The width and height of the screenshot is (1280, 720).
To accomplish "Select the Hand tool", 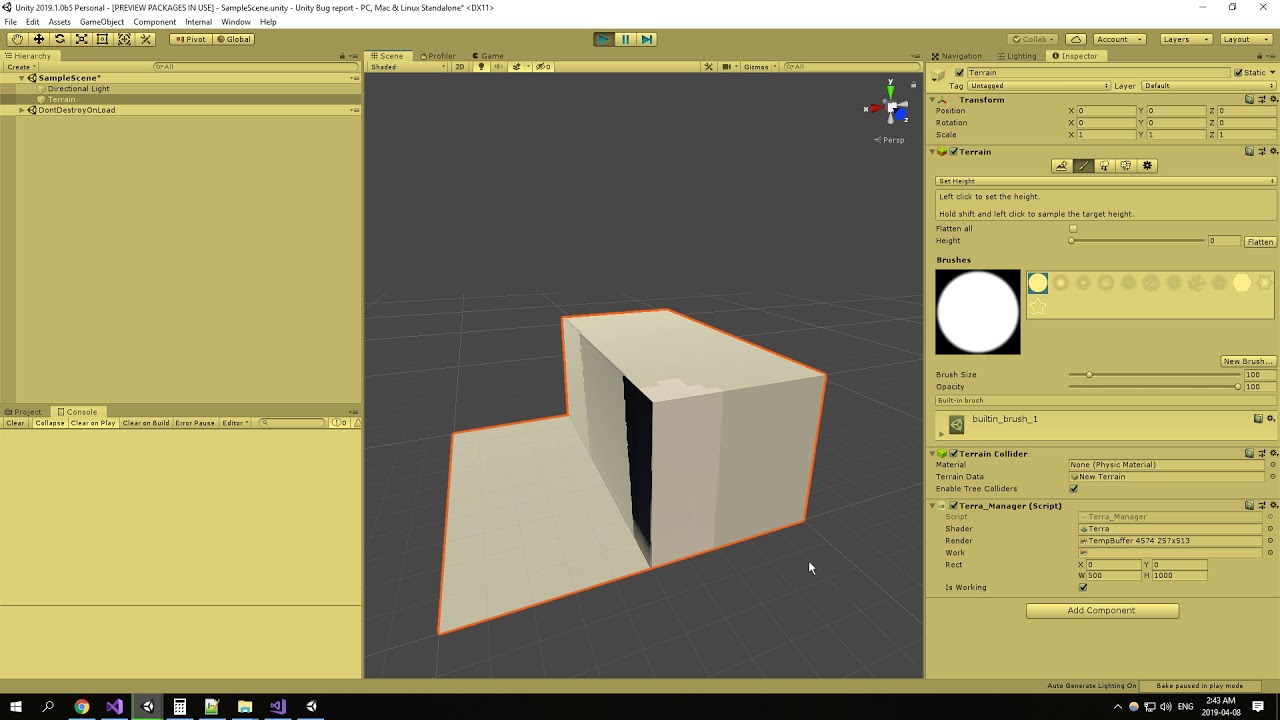I will (17, 38).
